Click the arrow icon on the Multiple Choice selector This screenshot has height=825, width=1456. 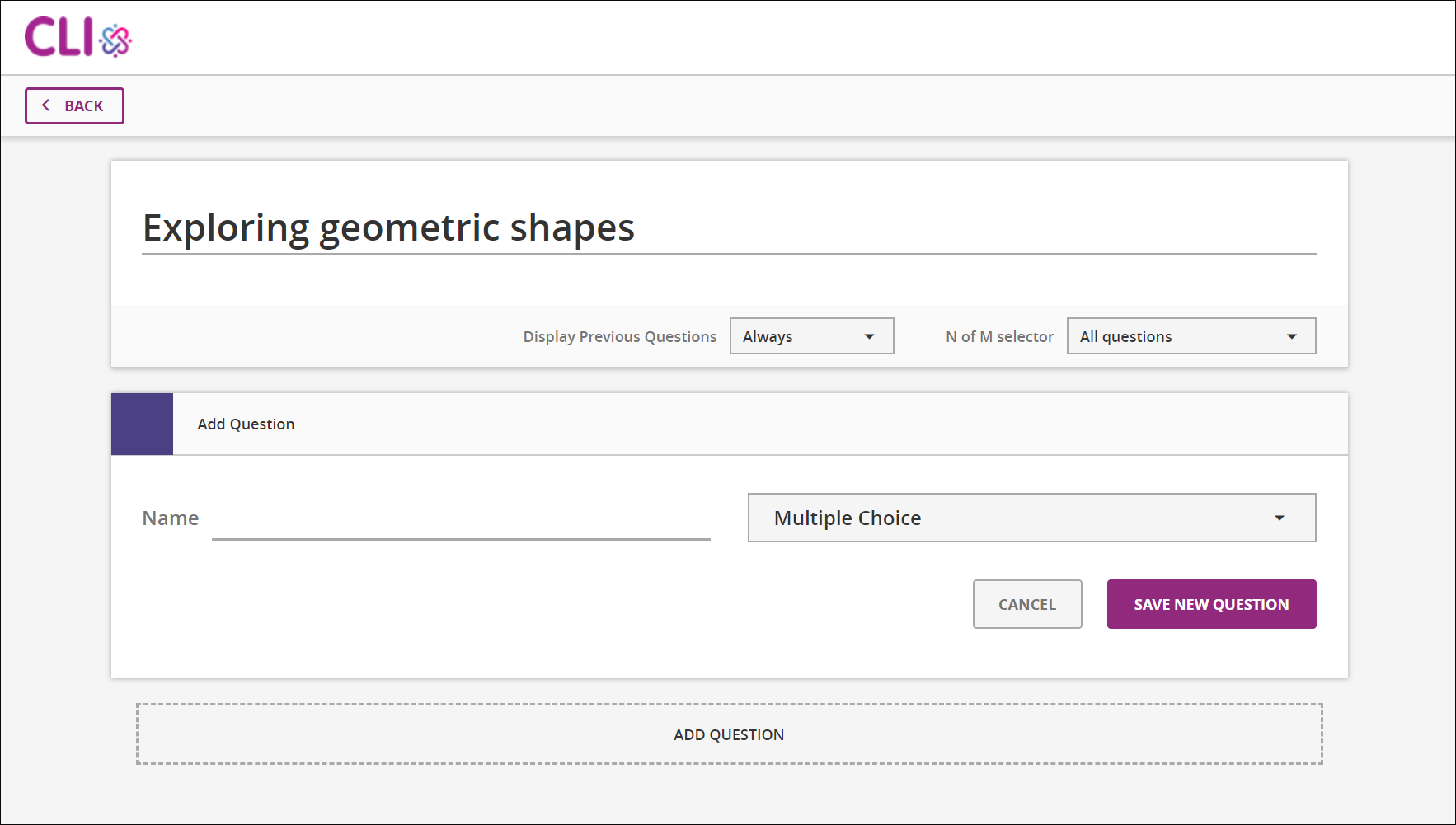pyautogui.click(x=1279, y=518)
